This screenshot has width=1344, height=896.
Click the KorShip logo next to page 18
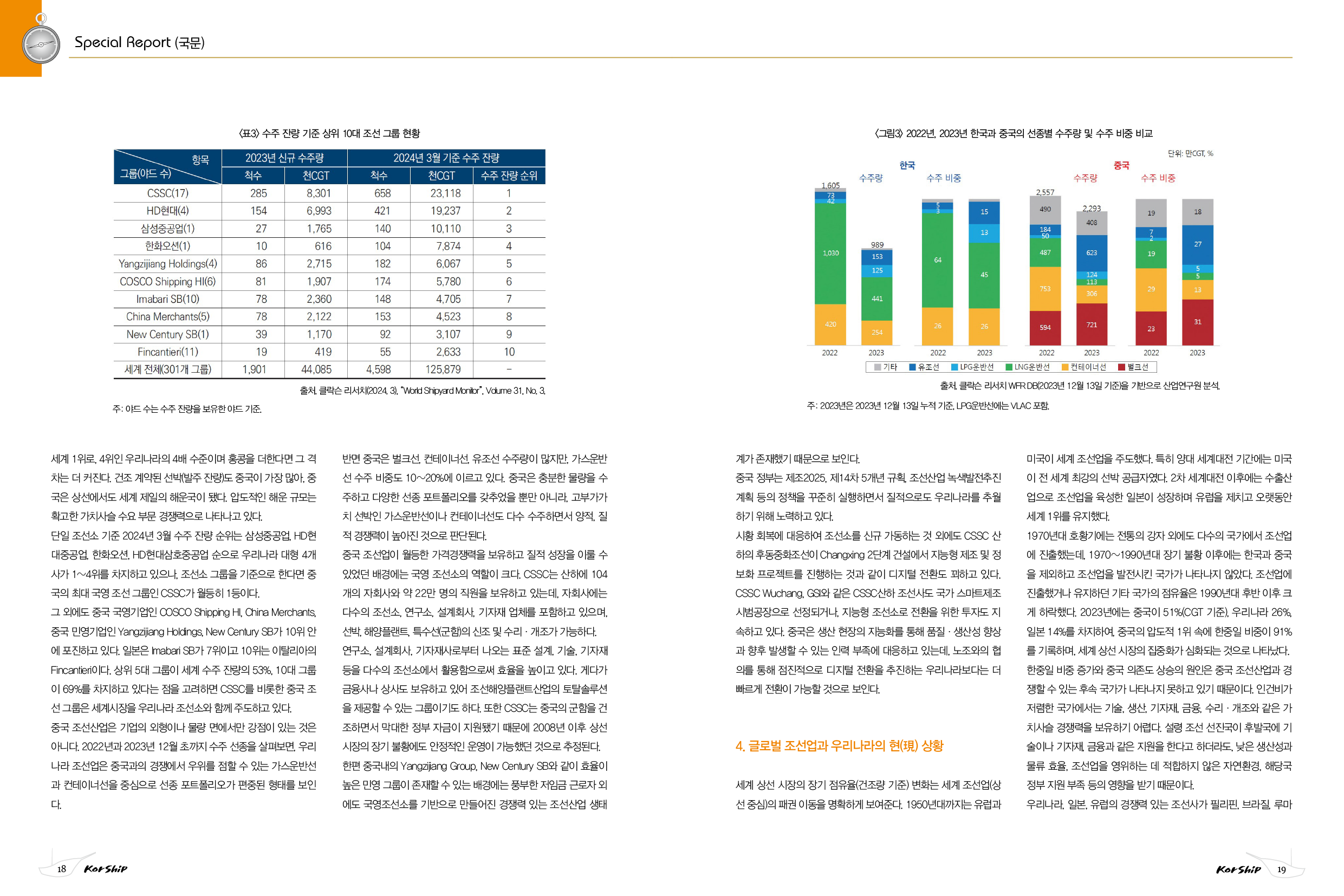(106, 868)
